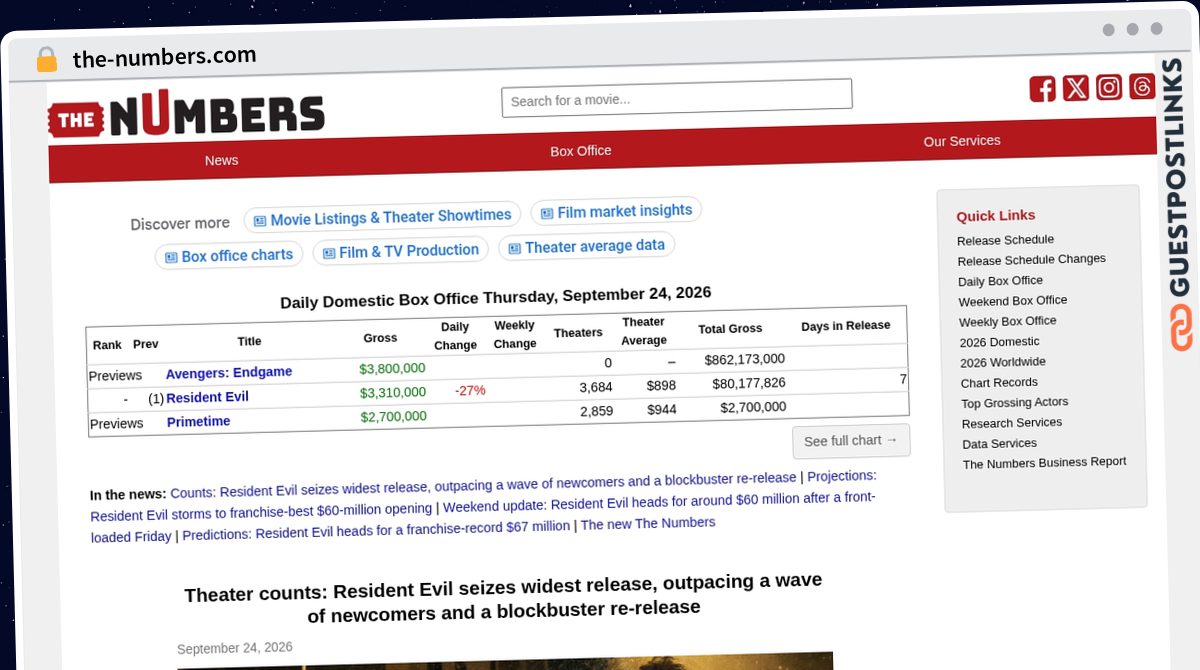Open Research Services quick link
The height and width of the screenshot is (670, 1200).
coord(1011,423)
